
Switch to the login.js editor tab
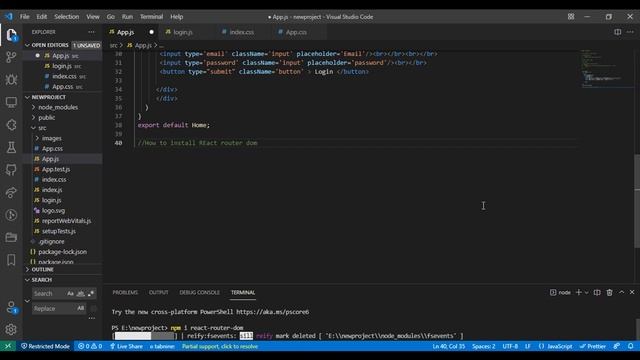(x=183, y=32)
